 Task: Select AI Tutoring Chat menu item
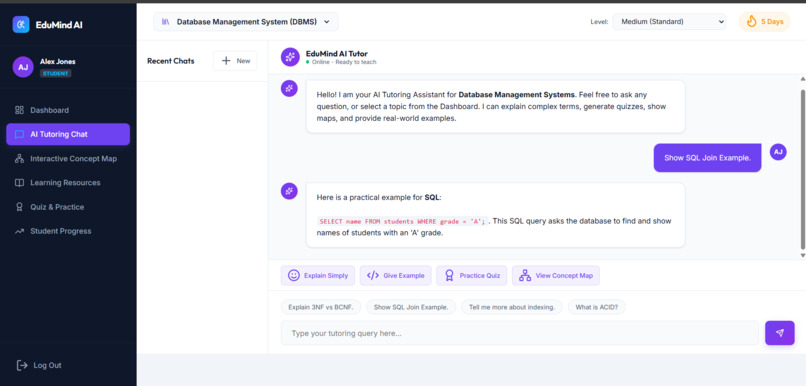tap(68, 134)
